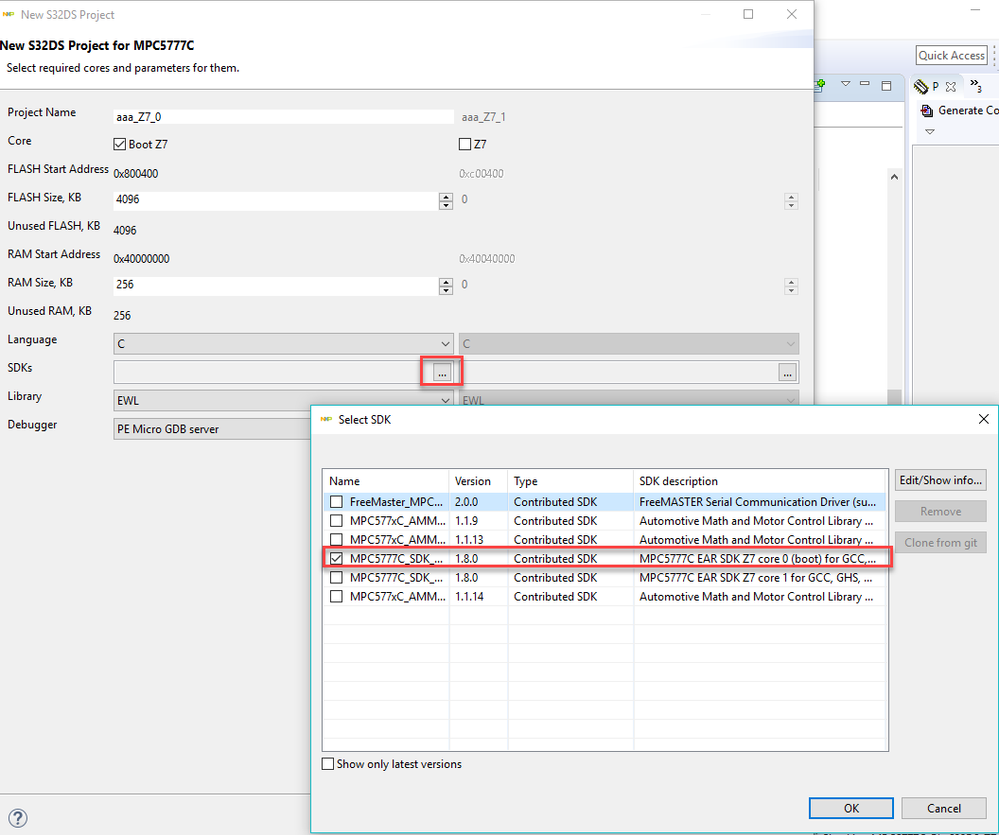Increase the Boot Z7 FLASH Size value
999x835 pixels.
[446, 197]
